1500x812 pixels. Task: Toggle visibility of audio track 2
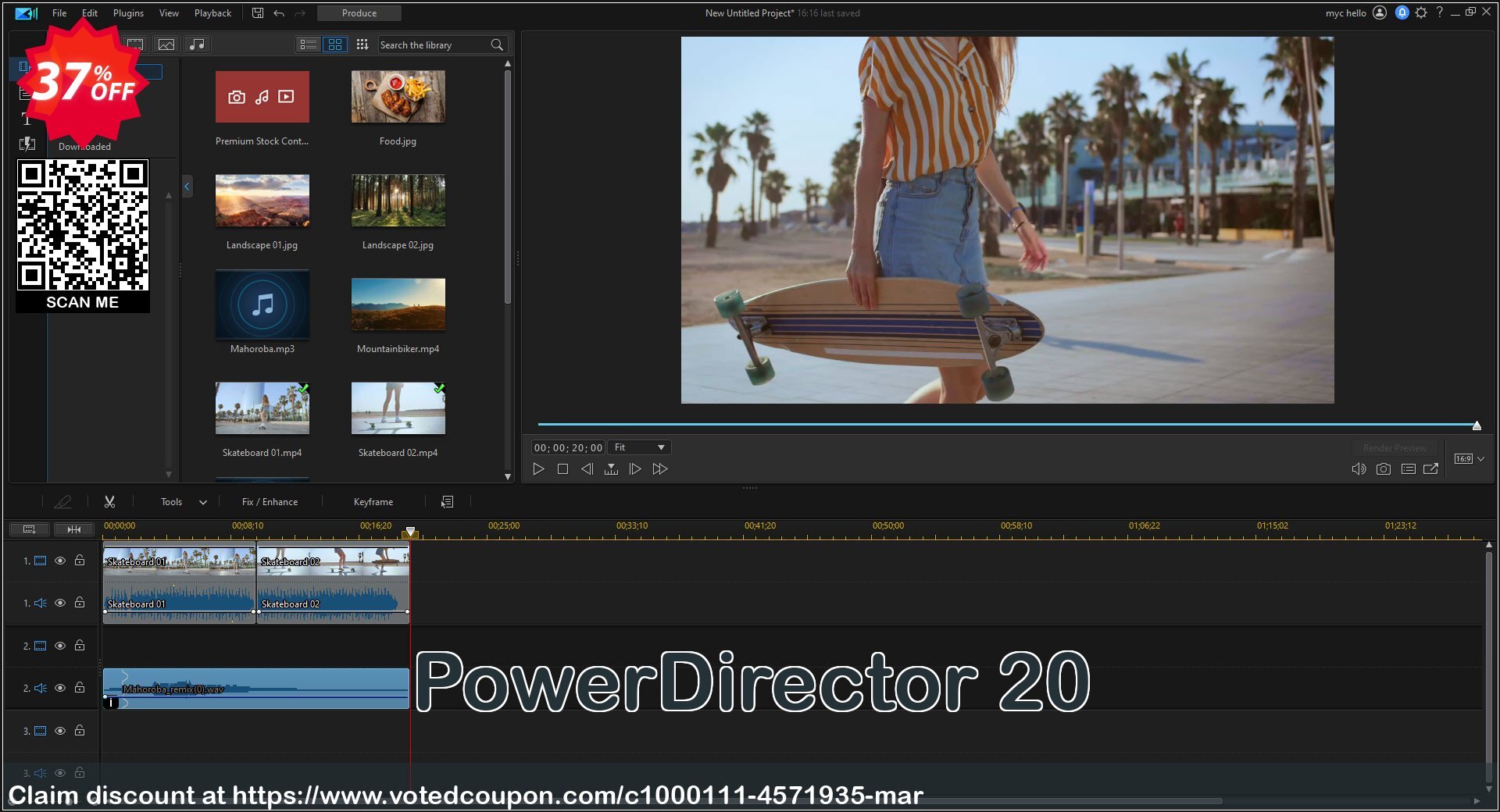pos(60,688)
